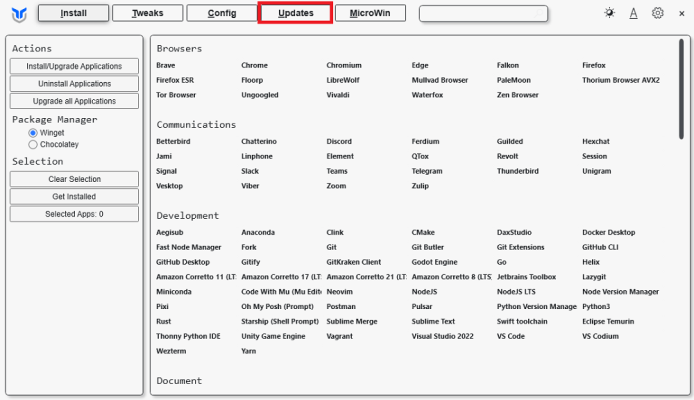Click the Uninstall Applications button
Viewport: 694px width, 400px height.
(75, 84)
